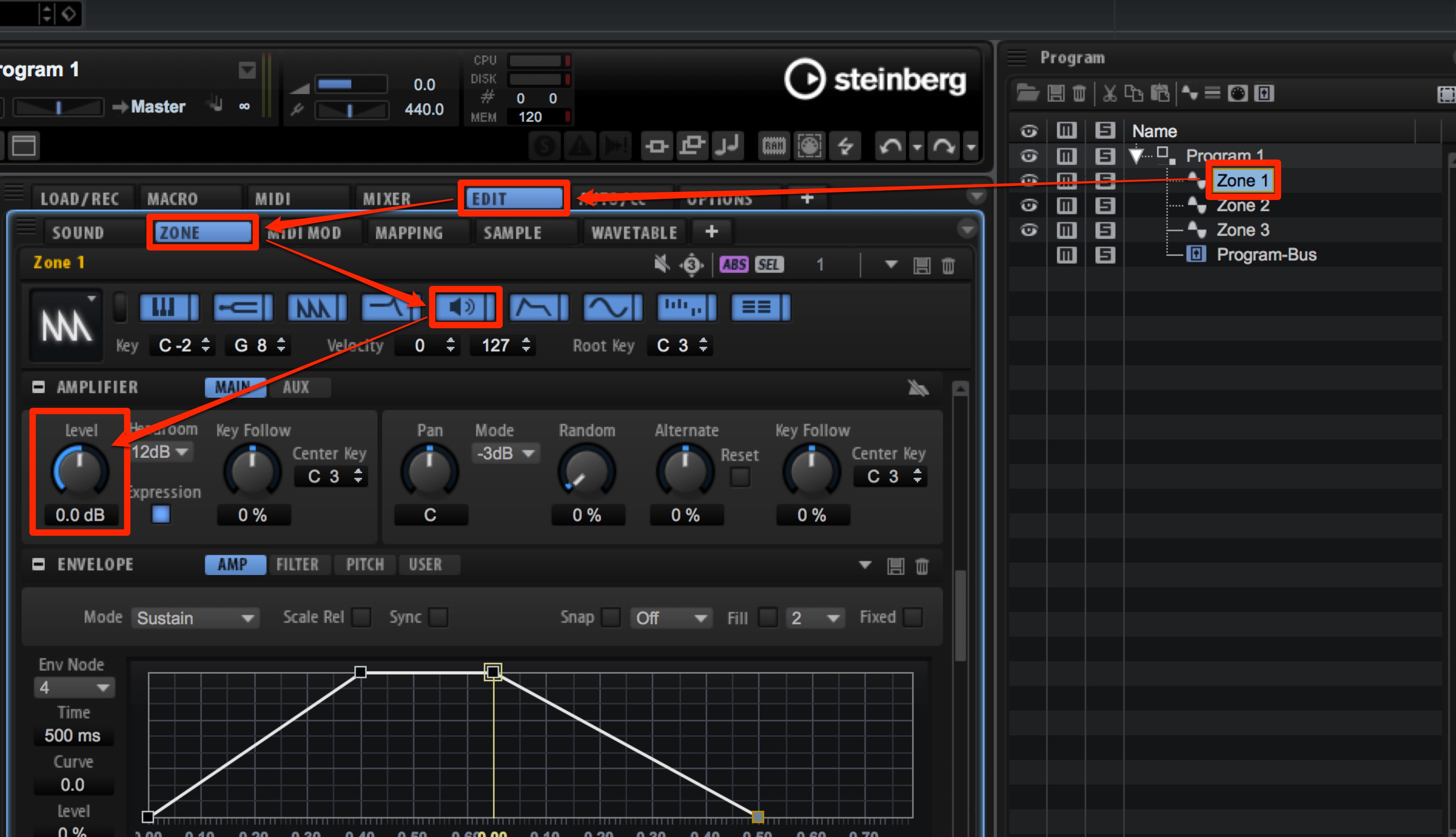The width and height of the screenshot is (1456, 837).
Task: Delete the envelope preset with trash icon
Action: (x=922, y=566)
